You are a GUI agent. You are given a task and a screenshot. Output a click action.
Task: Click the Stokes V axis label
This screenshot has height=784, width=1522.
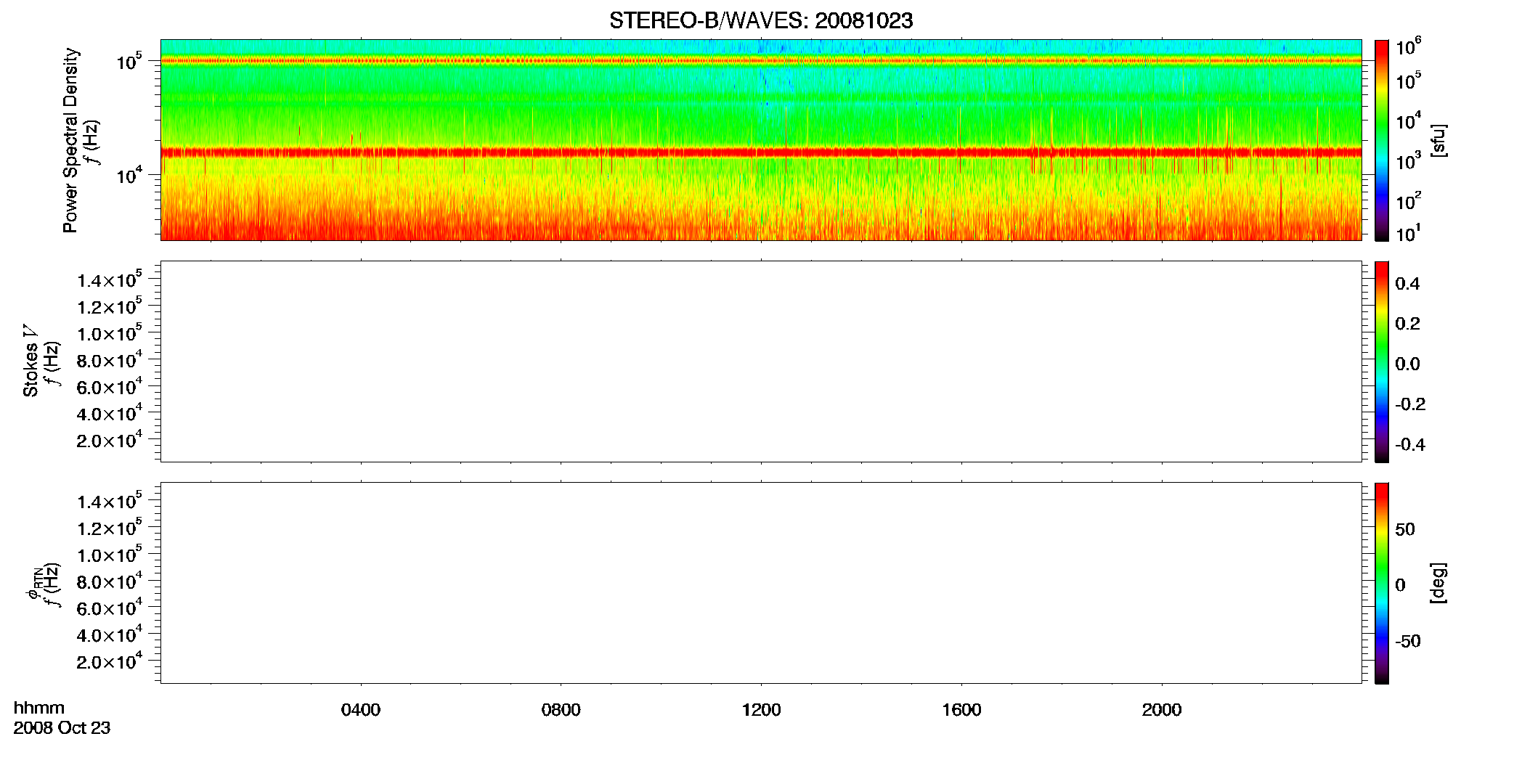click(30, 360)
